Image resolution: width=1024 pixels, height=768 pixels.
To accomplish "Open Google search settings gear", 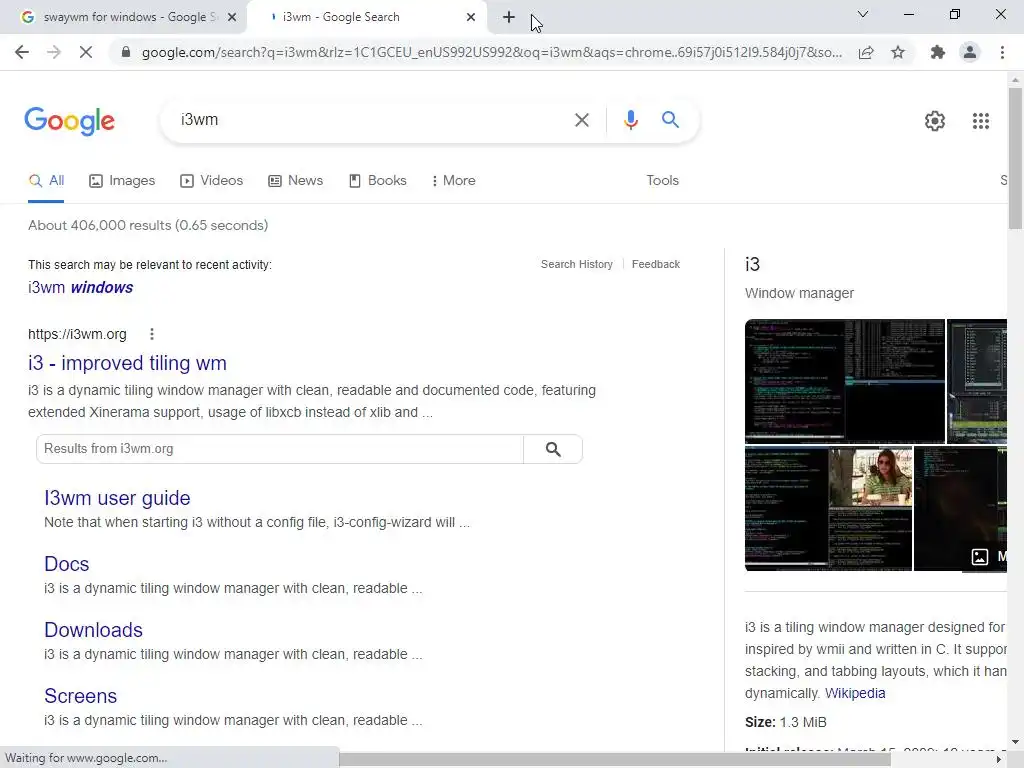I will coord(935,121).
